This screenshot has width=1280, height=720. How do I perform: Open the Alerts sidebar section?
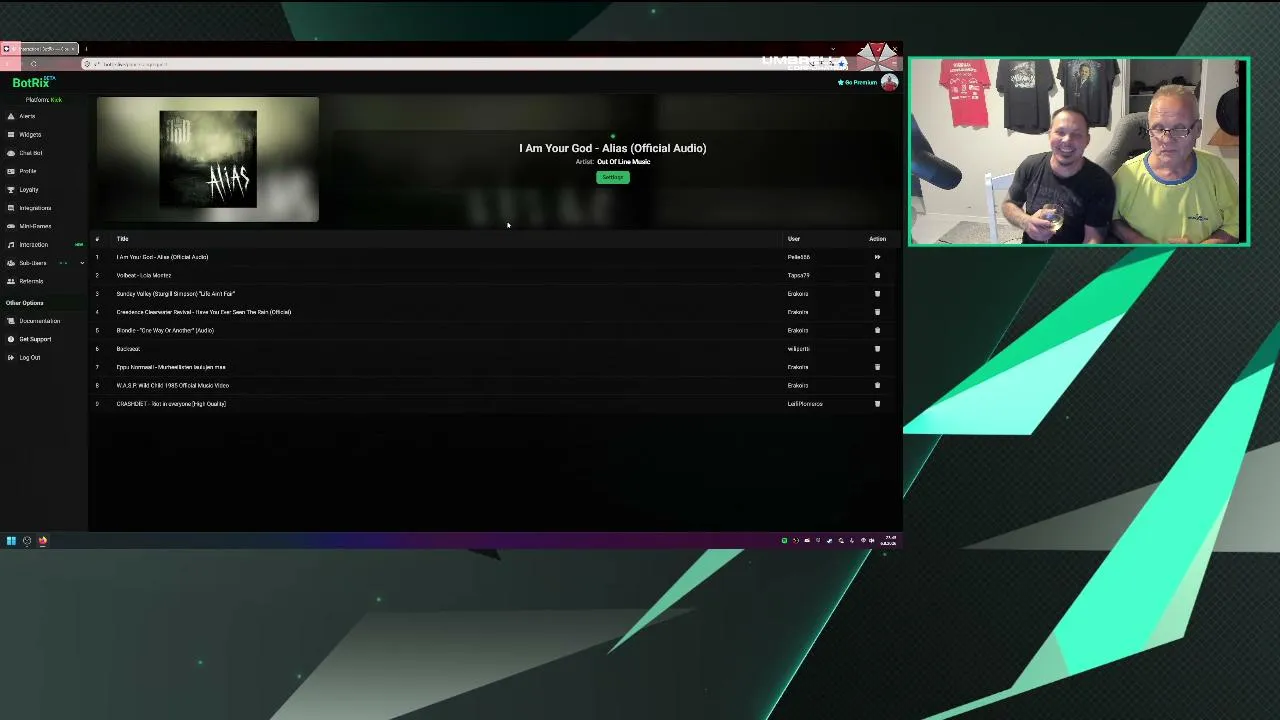point(27,116)
